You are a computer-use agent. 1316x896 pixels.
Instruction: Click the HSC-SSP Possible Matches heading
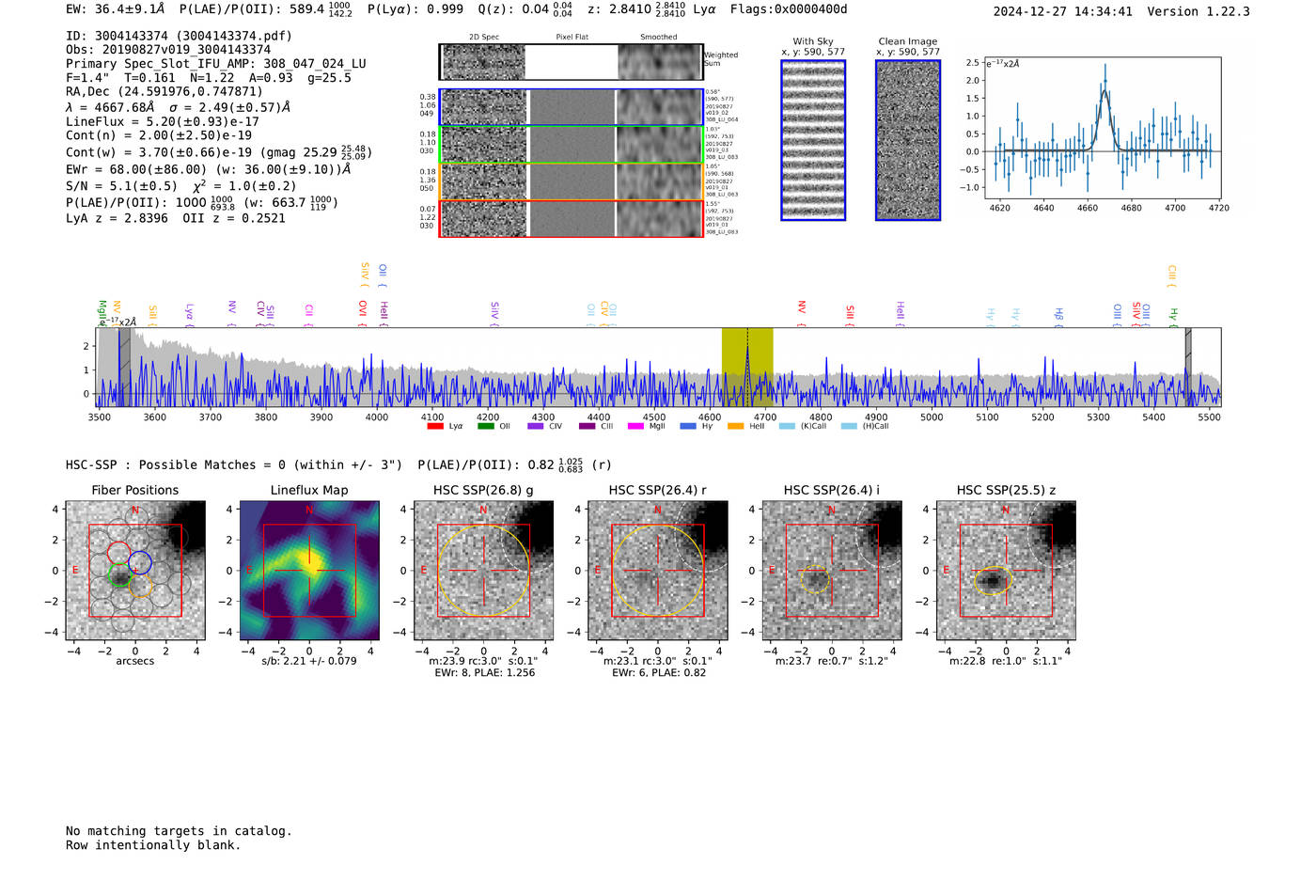pyautogui.click(x=234, y=465)
